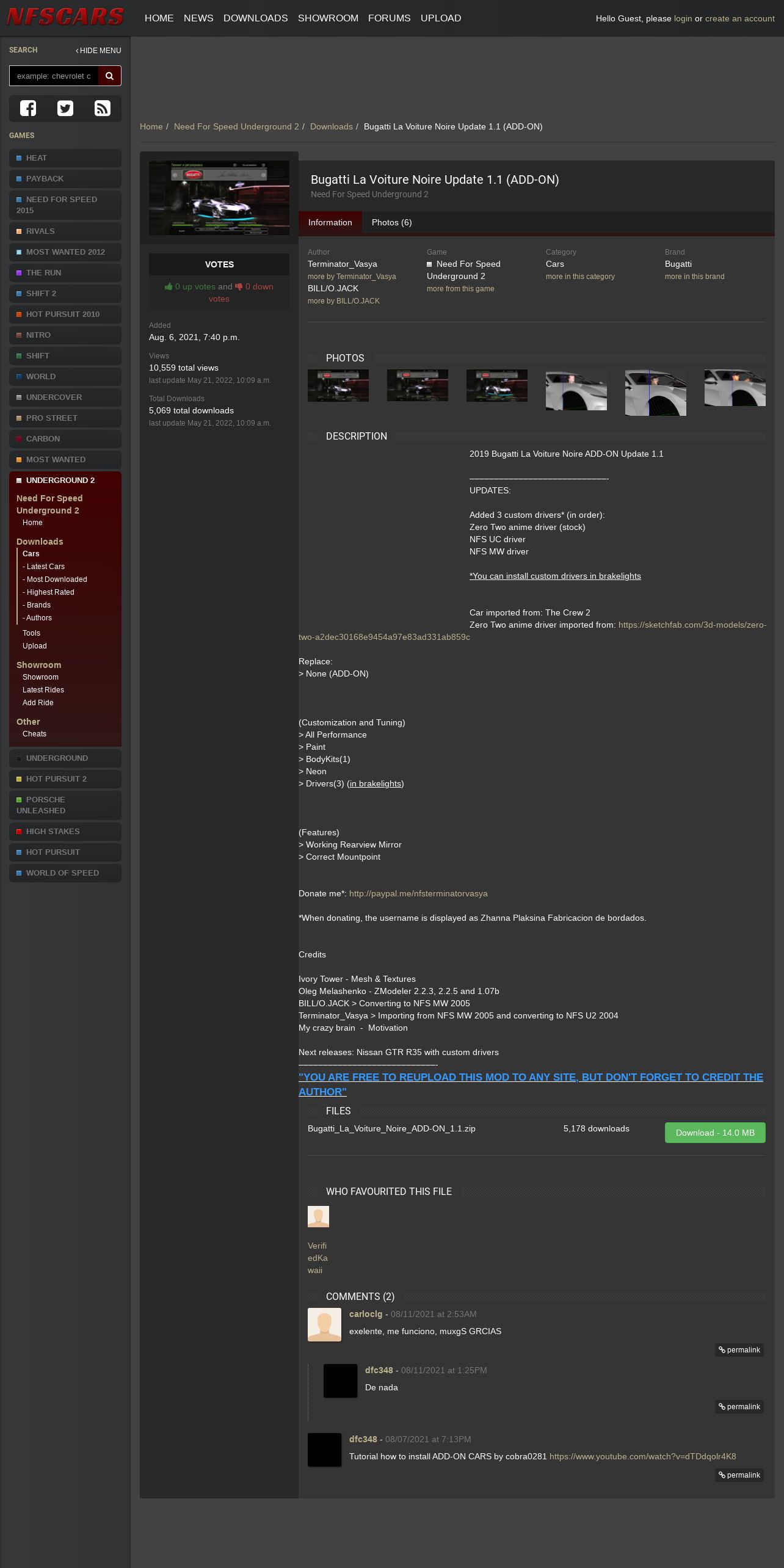Click the search magnifier button

pos(110,76)
